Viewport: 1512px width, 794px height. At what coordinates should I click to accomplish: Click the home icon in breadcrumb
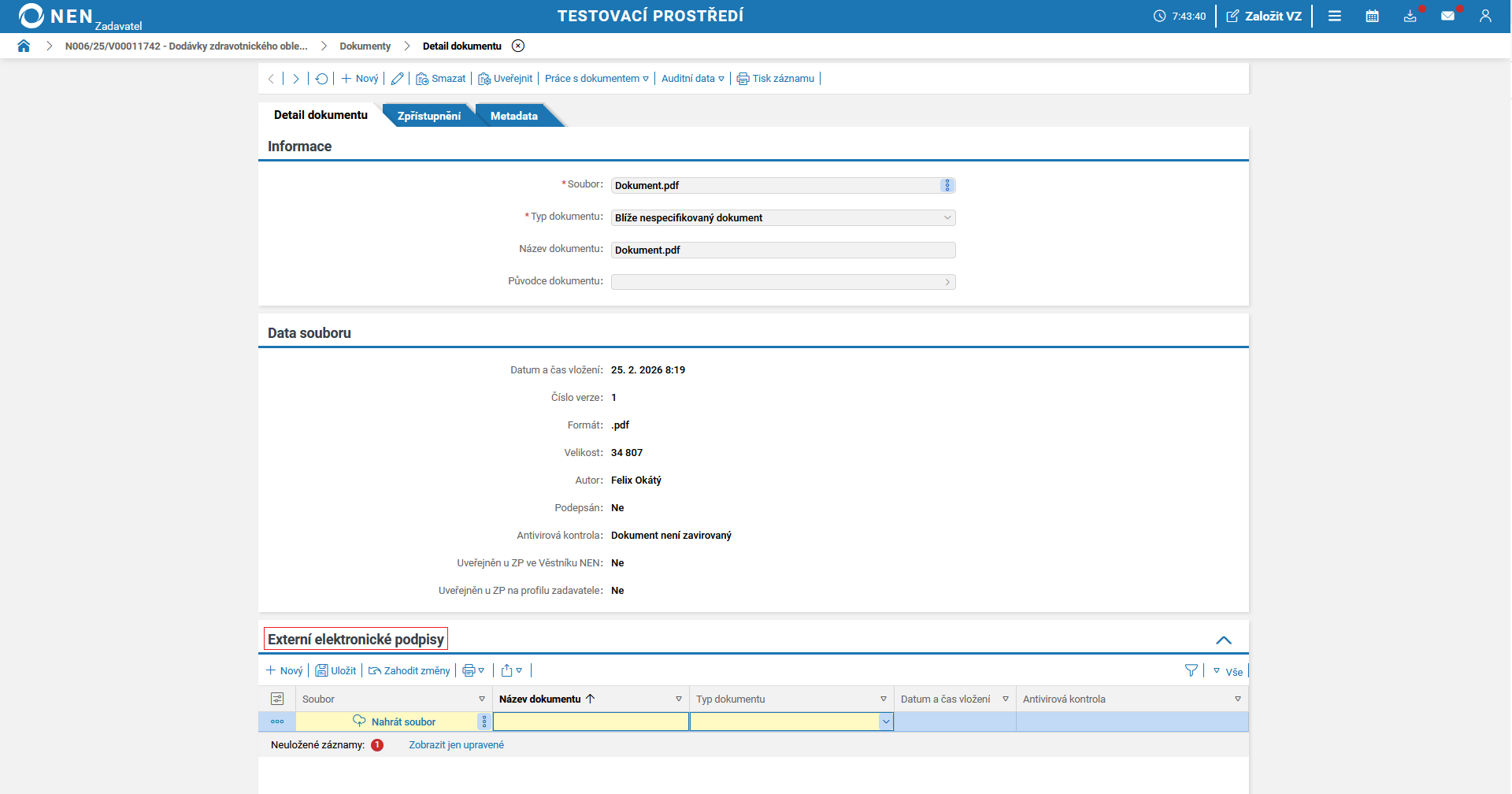pos(24,46)
